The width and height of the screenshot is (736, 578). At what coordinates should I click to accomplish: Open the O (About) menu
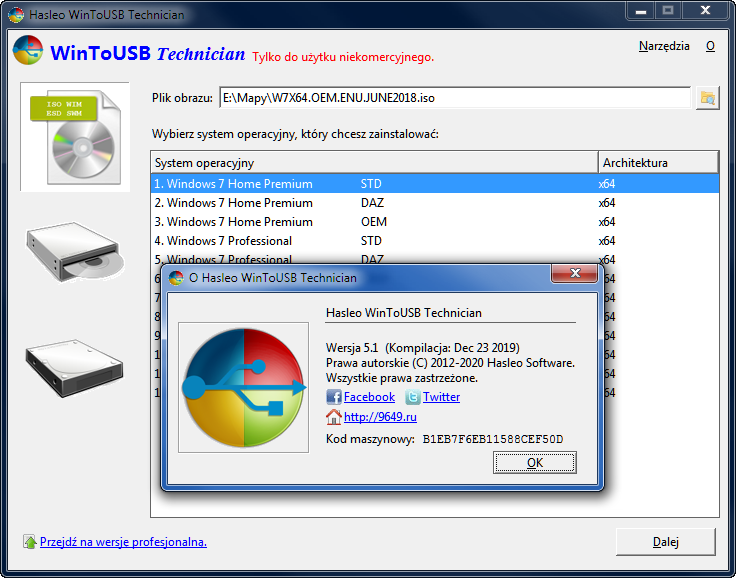[710, 46]
